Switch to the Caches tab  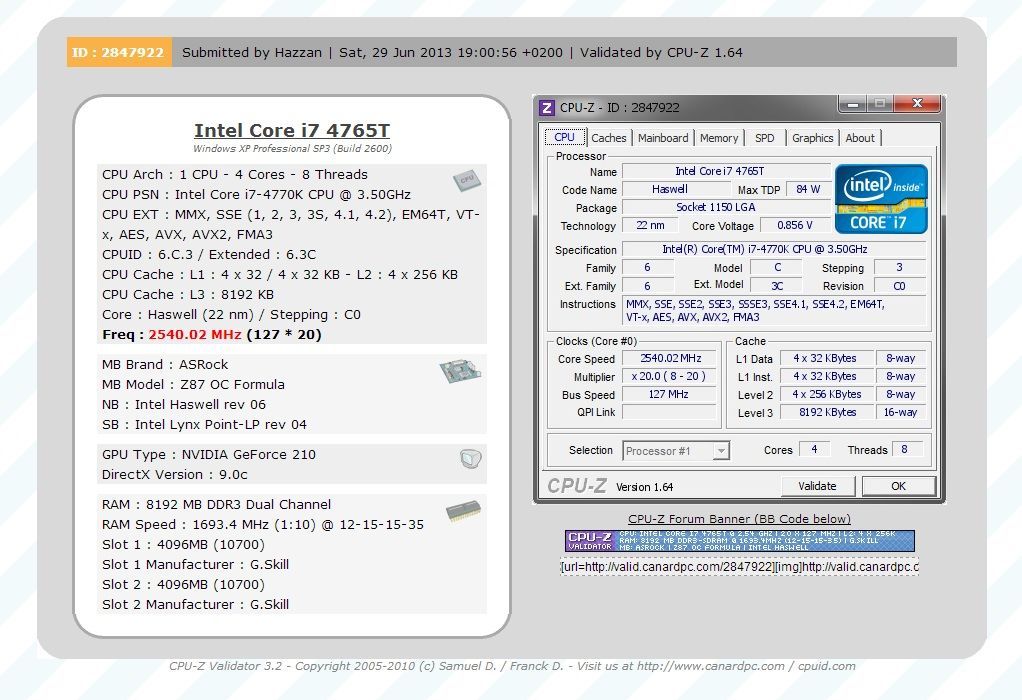tap(609, 138)
